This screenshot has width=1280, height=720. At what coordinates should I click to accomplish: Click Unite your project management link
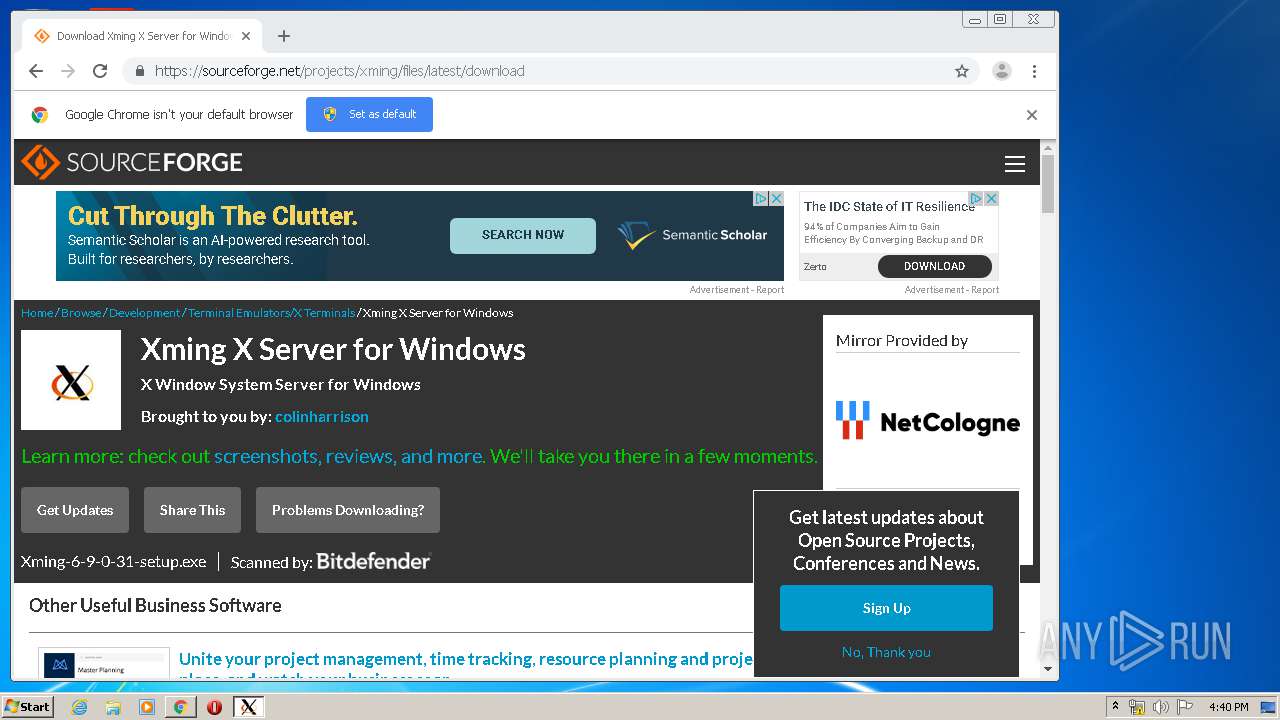click(x=465, y=659)
